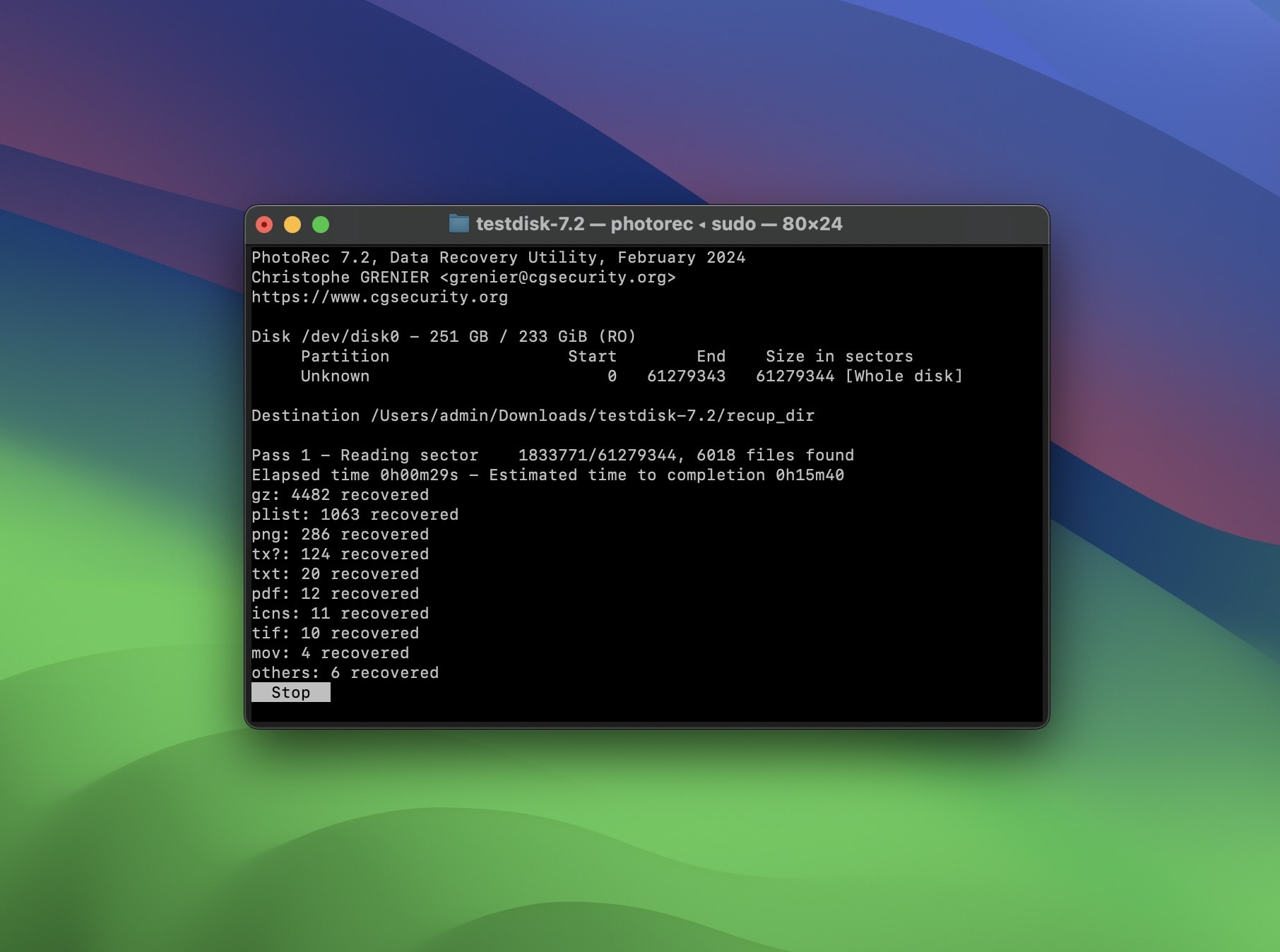Click the 'png: 286 recovered' line
Screen dimensions: 1280x952
[x=340, y=535]
